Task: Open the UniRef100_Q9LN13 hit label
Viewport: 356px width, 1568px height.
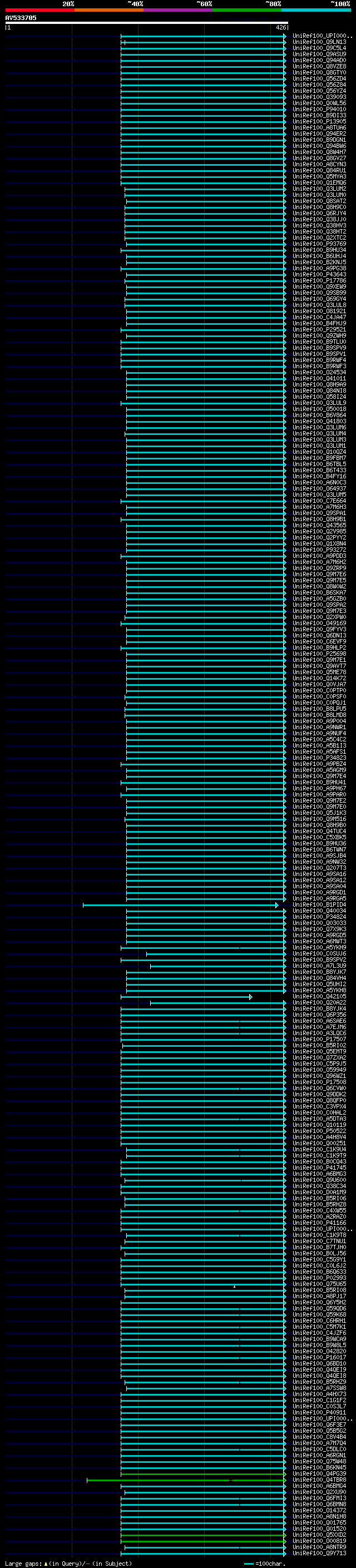Action: pyautogui.click(x=319, y=42)
